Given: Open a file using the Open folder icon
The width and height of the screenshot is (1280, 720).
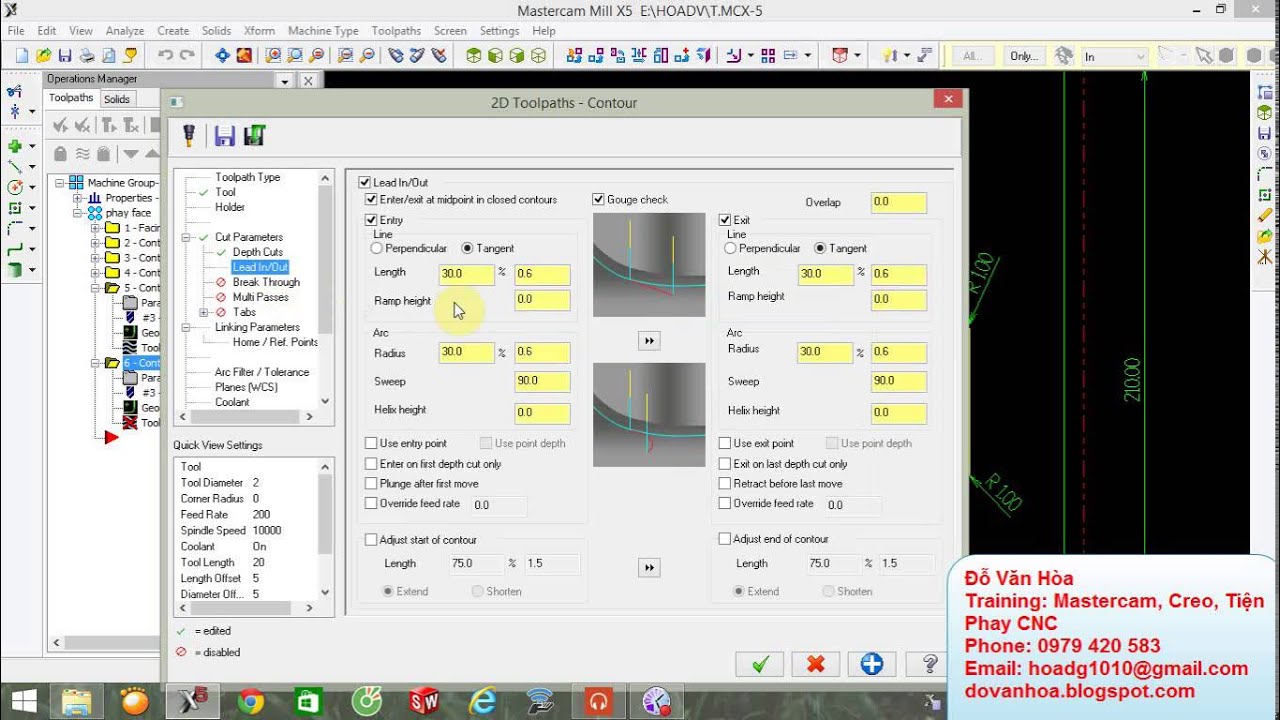Looking at the screenshot, I should pyautogui.click(x=43, y=56).
